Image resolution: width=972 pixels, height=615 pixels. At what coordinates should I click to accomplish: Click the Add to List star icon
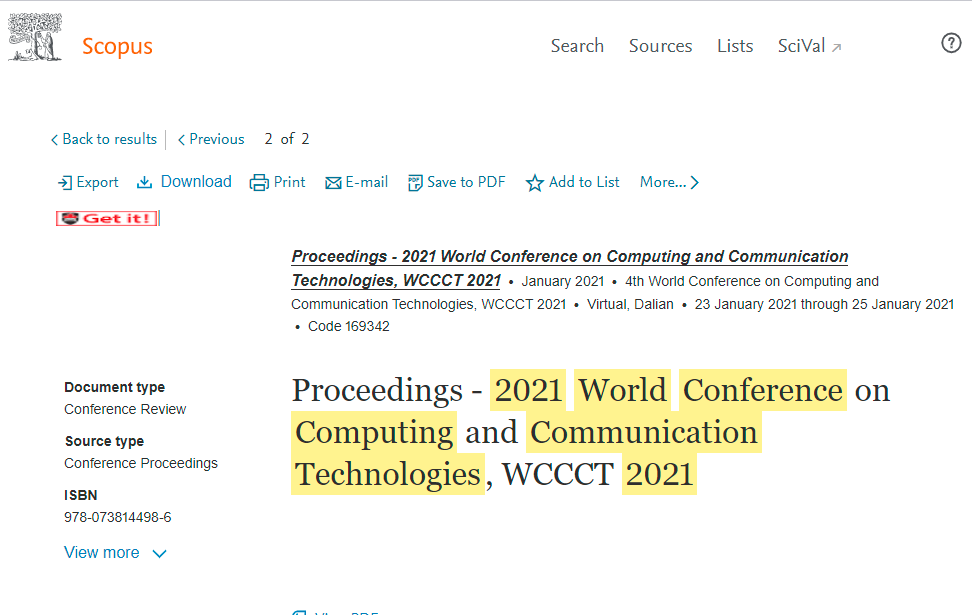point(534,183)
